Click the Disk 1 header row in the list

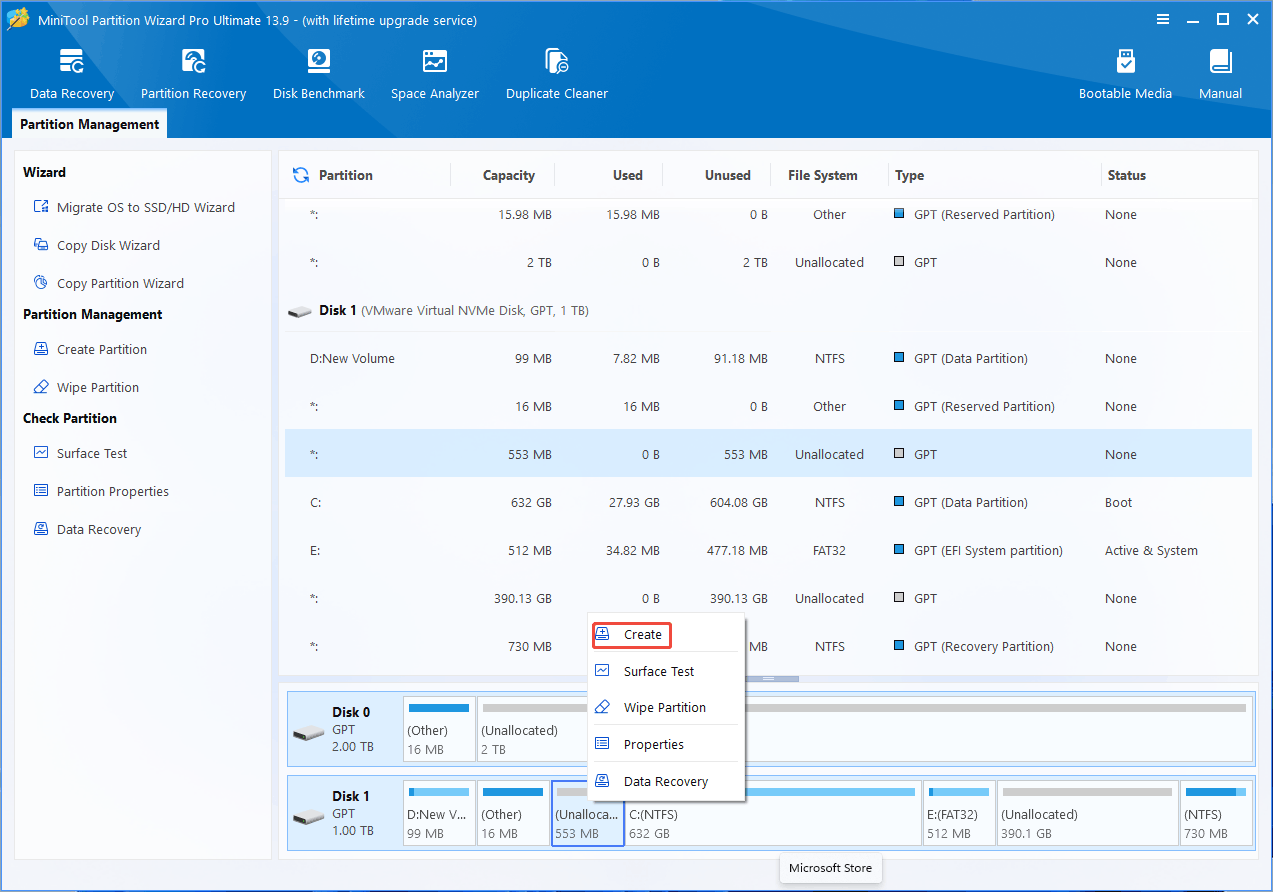point(768,310)
